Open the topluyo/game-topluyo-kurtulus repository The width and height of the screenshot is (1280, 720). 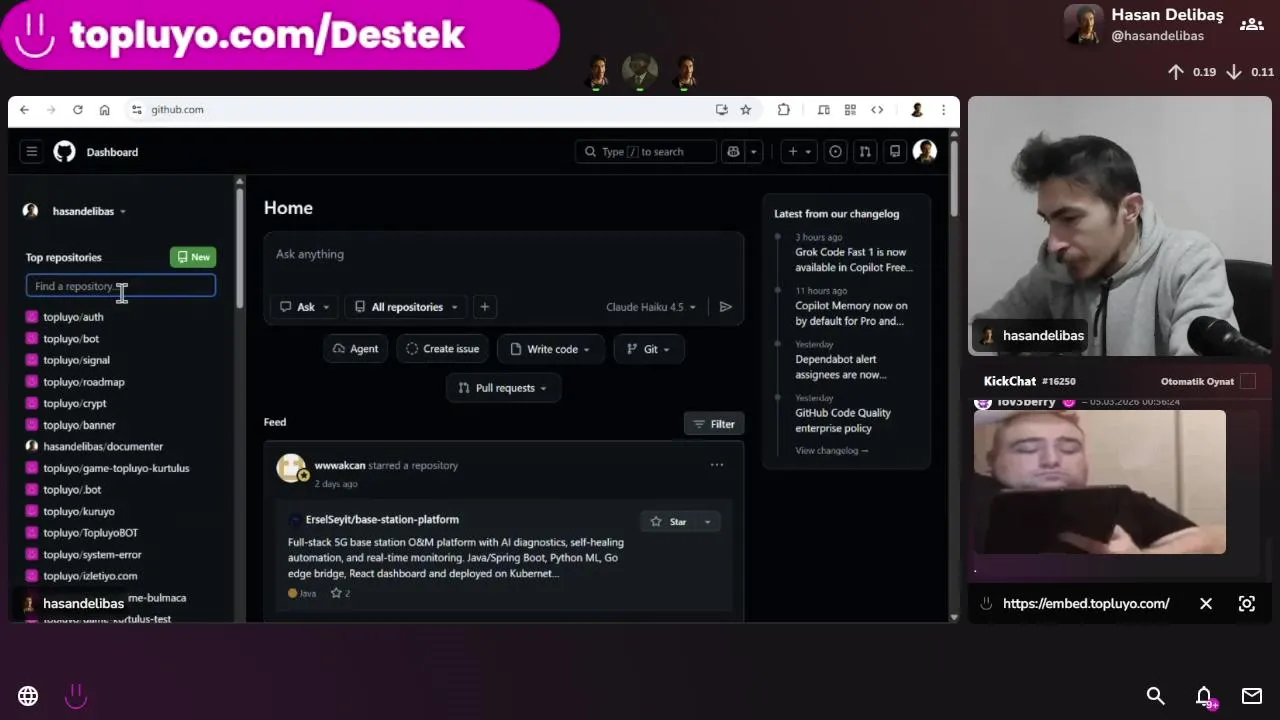(116, 468)
